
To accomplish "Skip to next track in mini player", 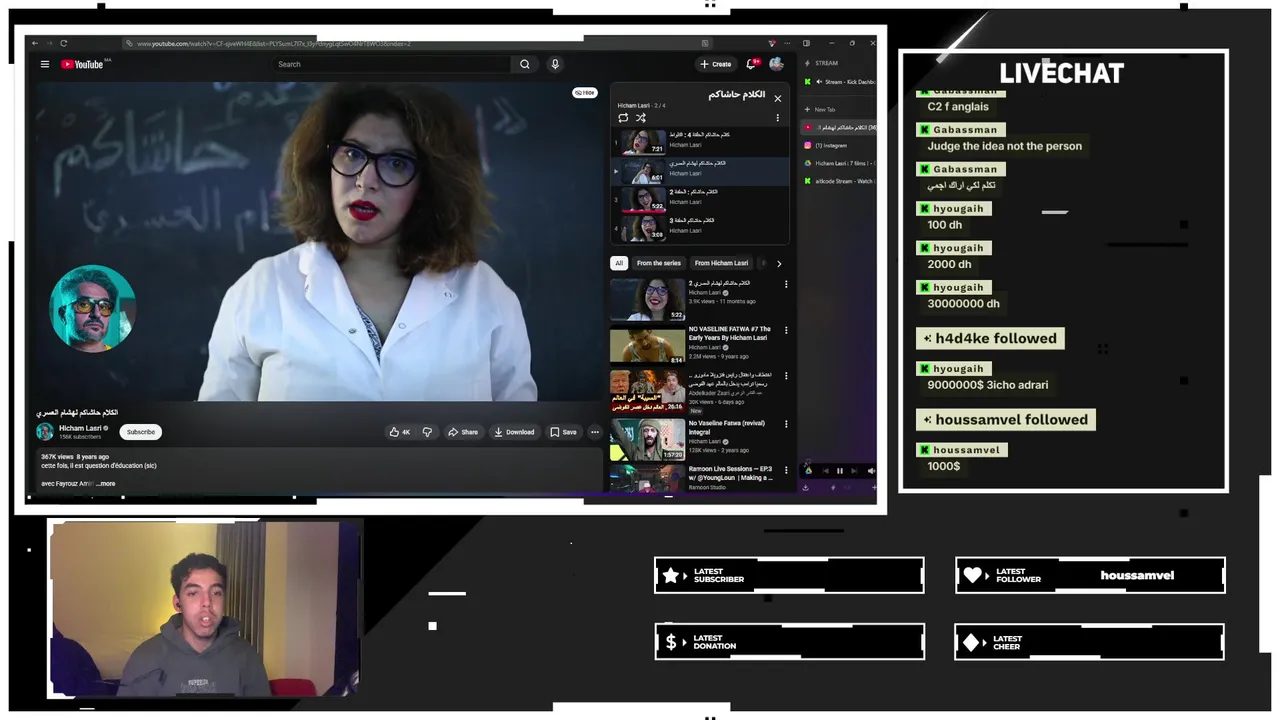I will [x=855, y=470].
